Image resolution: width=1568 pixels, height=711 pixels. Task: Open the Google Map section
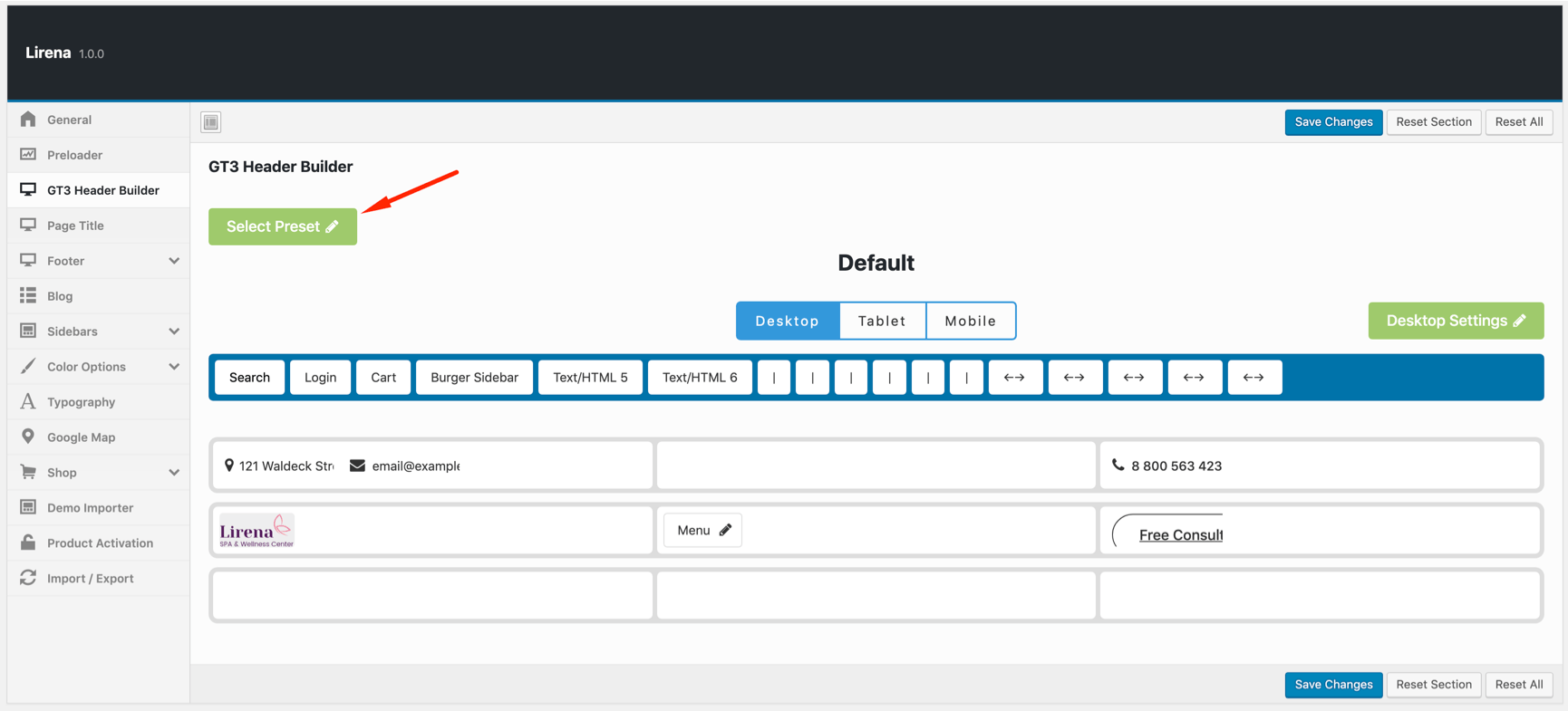[98, 437]
